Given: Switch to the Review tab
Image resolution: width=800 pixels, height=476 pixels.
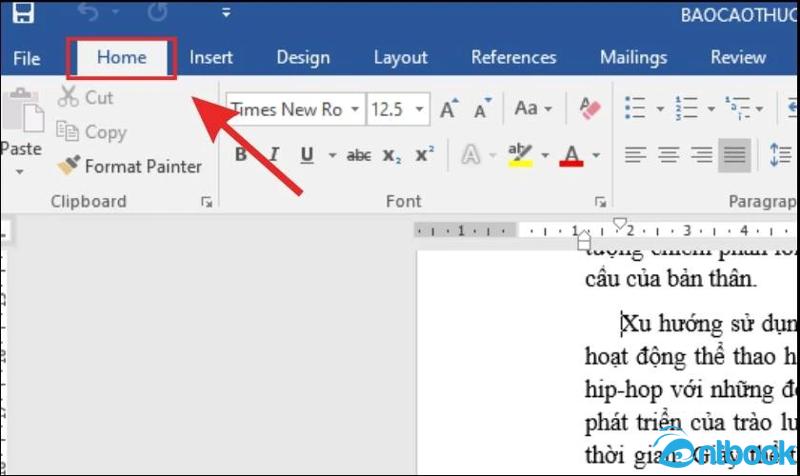Looking at the screenshot, I should coord(738,57).
